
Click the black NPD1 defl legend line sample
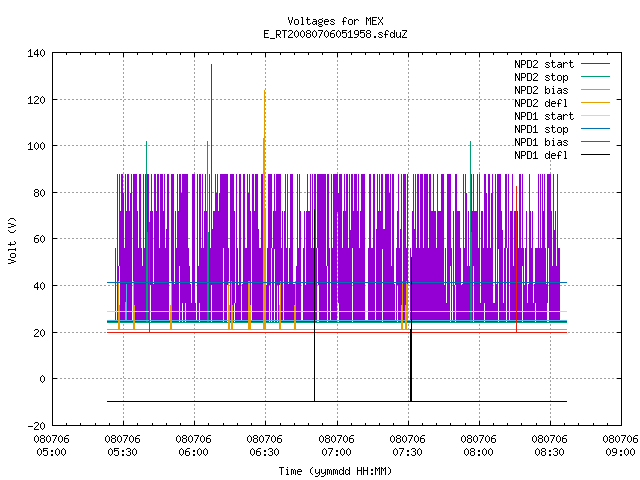pos(595,155)
